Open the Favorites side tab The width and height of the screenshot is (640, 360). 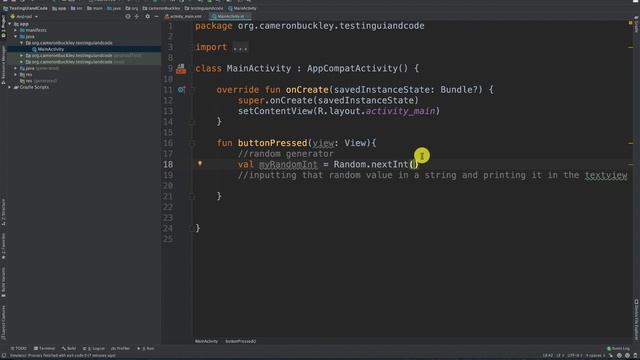(3, 246)
